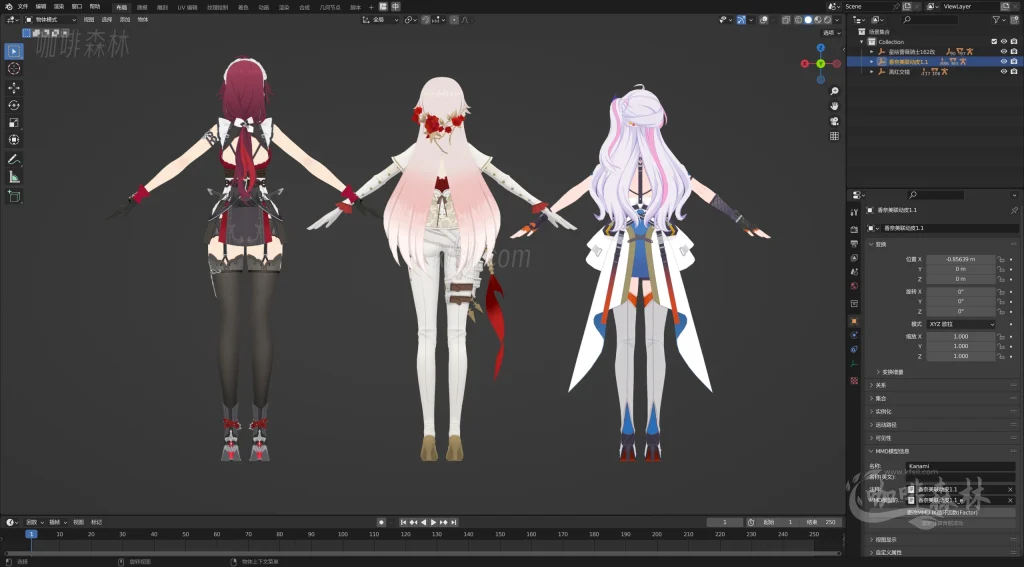Activate the 3D cursor tool
The image size is (1024, 567).
click(14, 69)
